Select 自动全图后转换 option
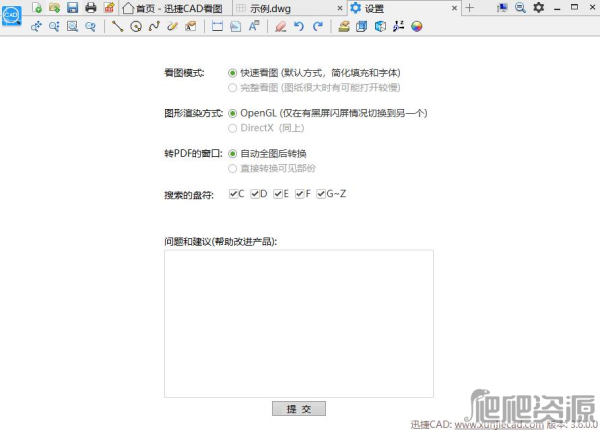 232,154
